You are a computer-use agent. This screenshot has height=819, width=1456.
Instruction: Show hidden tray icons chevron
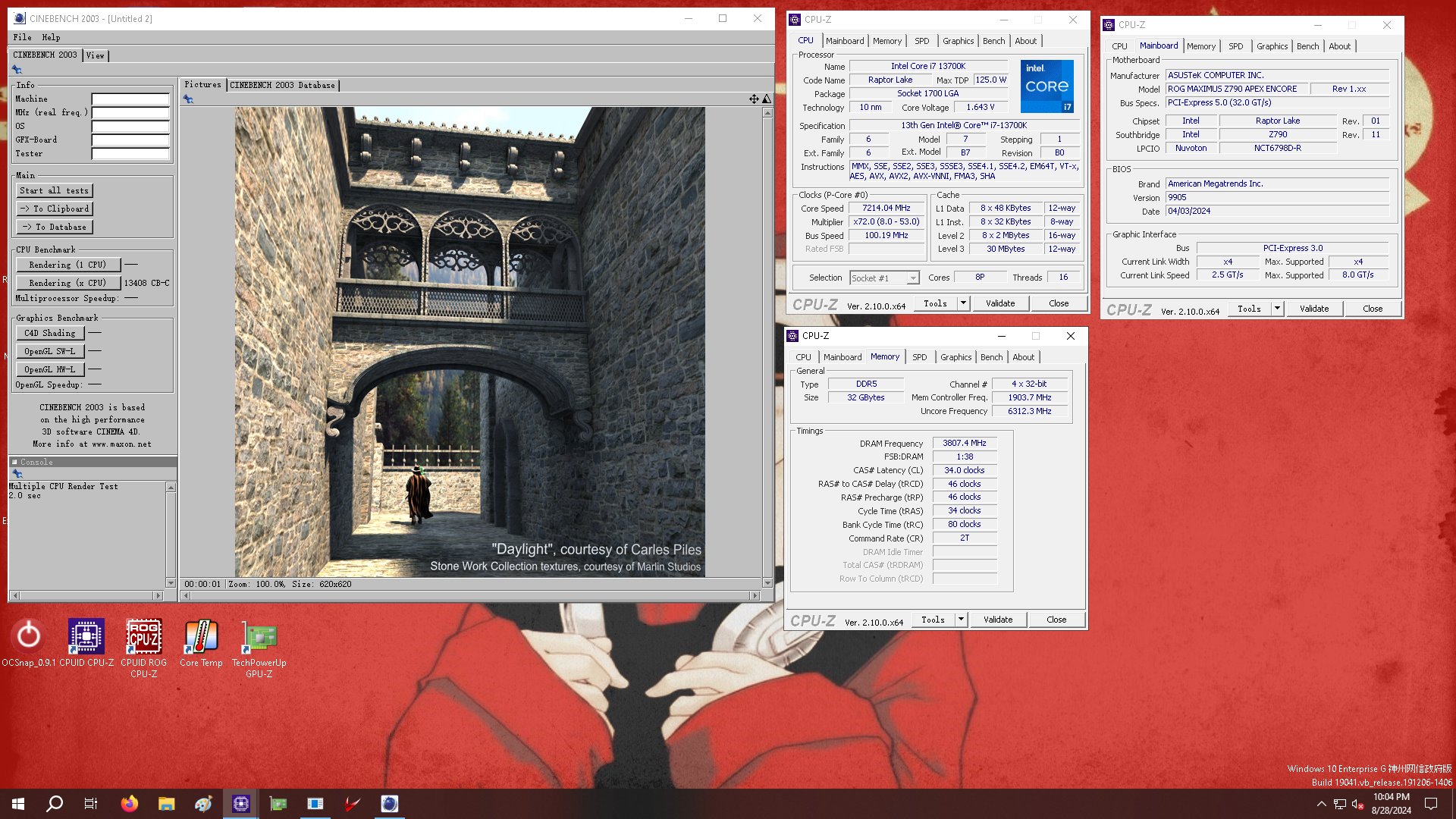(x=1321, y=804)
